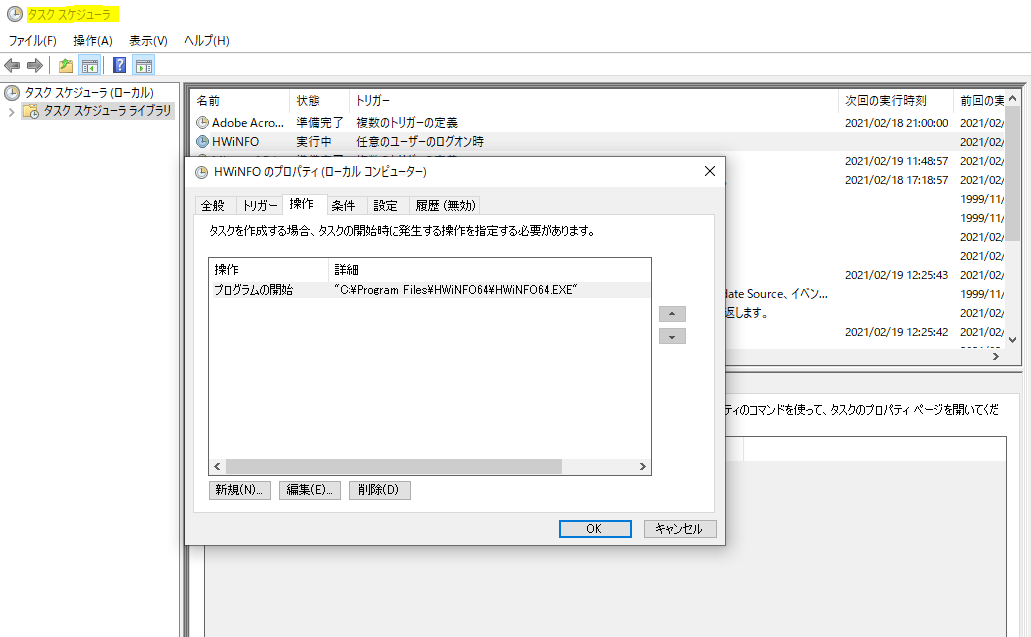
Task: Expand the タスク スケジューラ ライブラリ tree node
Action: point(11,112)
